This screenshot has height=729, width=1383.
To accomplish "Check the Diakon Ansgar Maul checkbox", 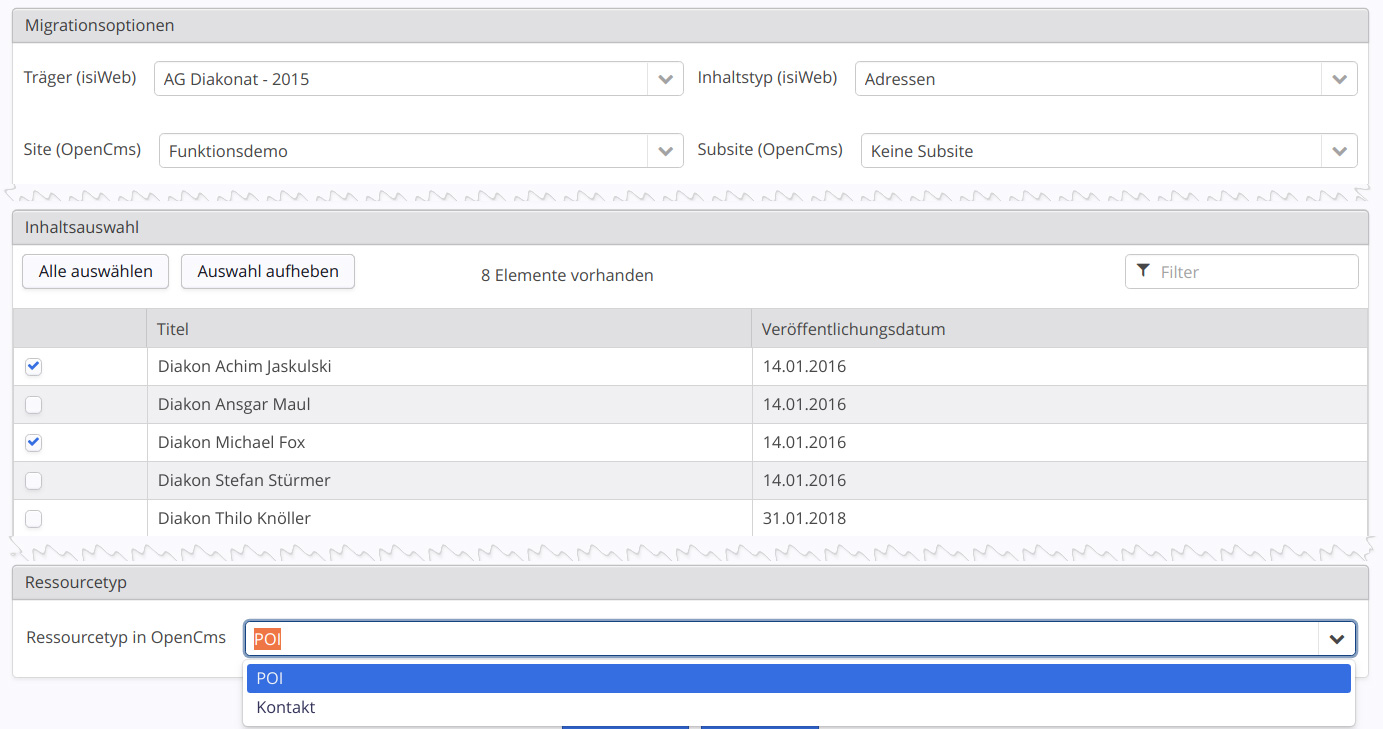I will coord(34,405).
